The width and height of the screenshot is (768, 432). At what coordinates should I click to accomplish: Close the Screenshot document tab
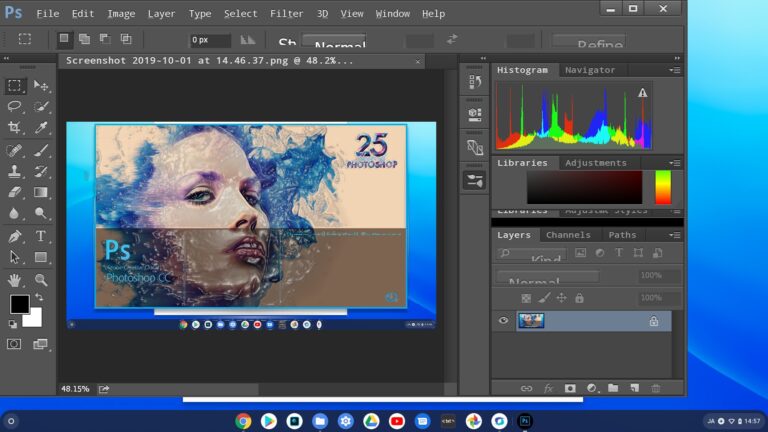[418, 61]
